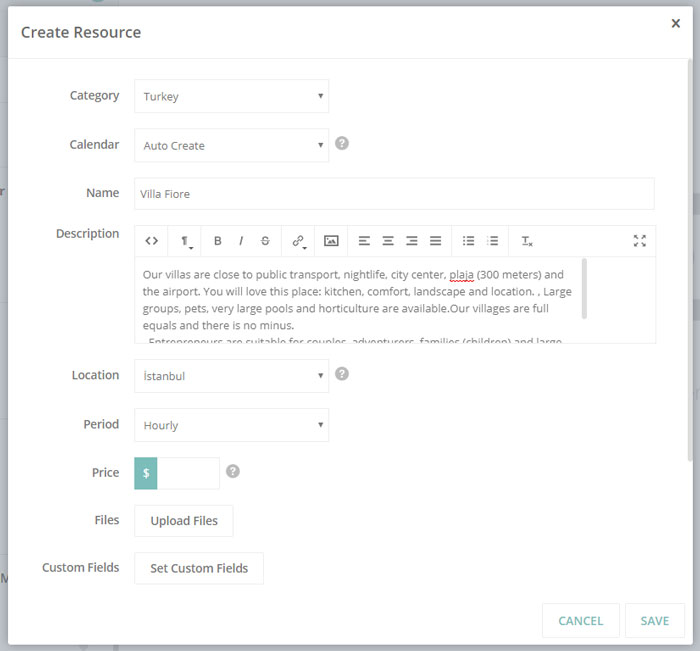Align description text to the left

[x=364, y=241]
